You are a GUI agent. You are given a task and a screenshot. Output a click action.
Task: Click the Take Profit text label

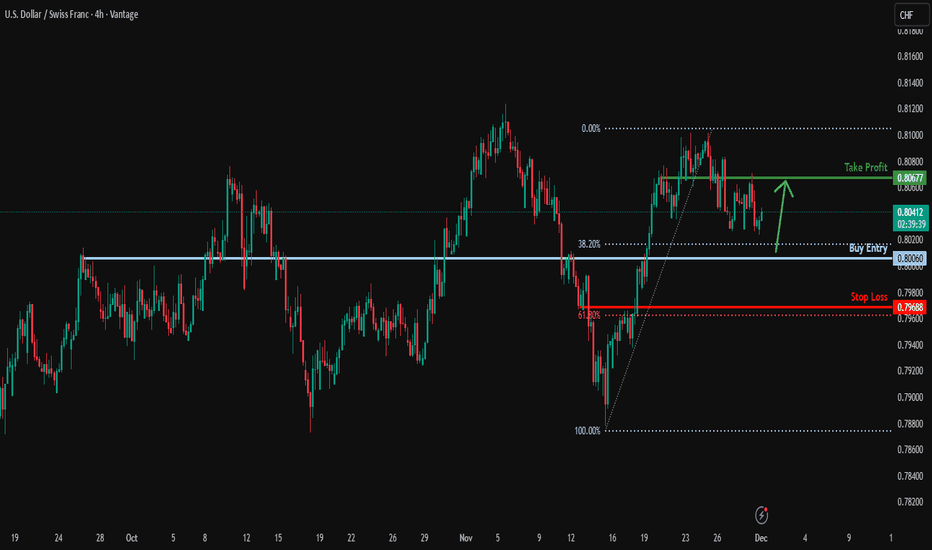click(x=866, y=168)
